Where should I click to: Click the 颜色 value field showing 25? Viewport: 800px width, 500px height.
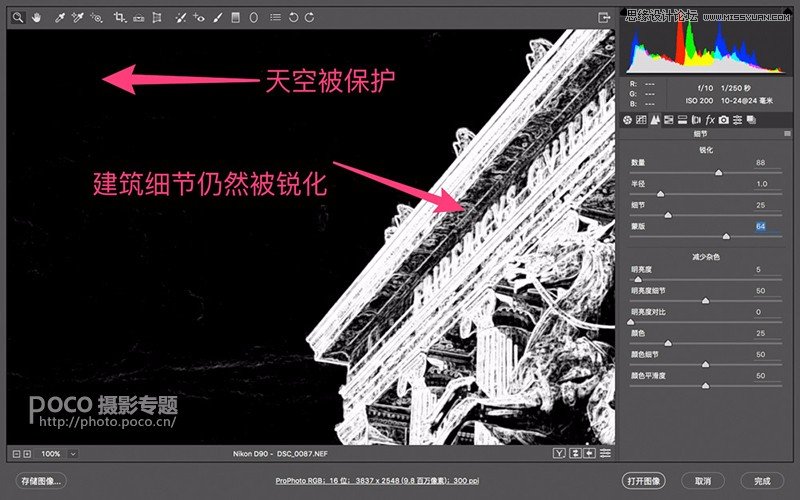click(x=767, y=333)
